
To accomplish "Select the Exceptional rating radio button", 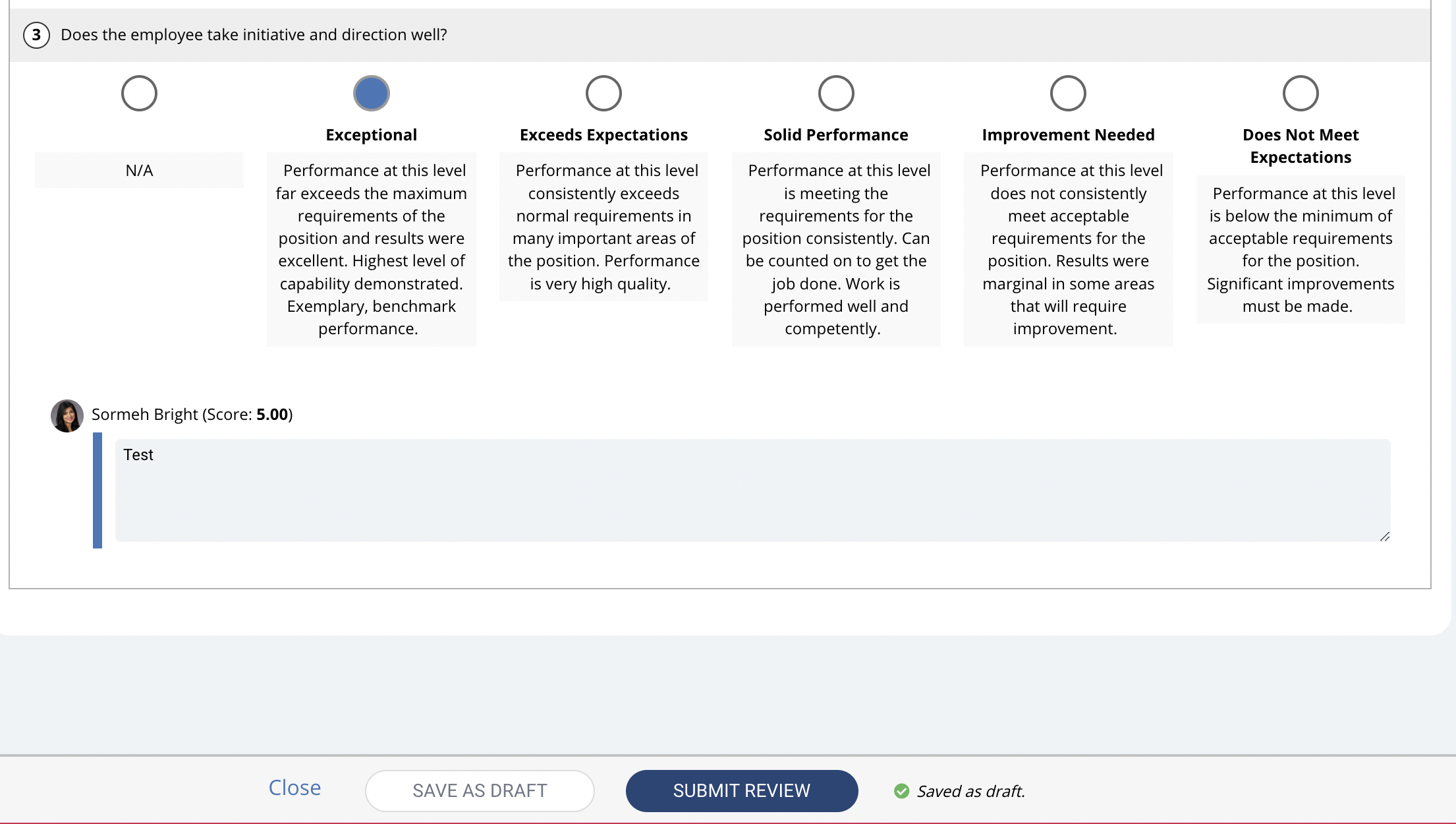I will [372, 94].
